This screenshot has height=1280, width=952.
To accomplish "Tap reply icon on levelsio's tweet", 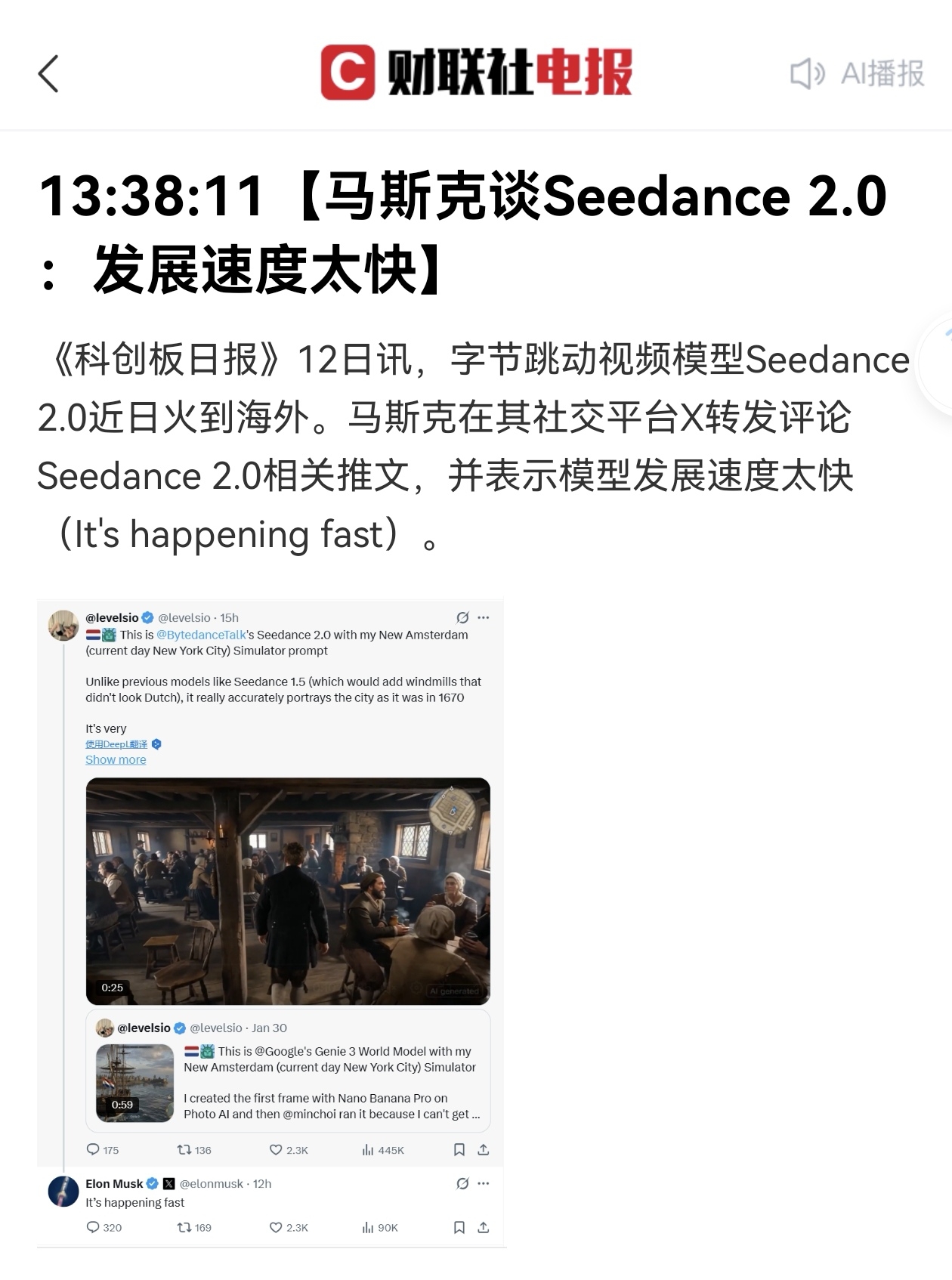I will (x=93, y=1149).
